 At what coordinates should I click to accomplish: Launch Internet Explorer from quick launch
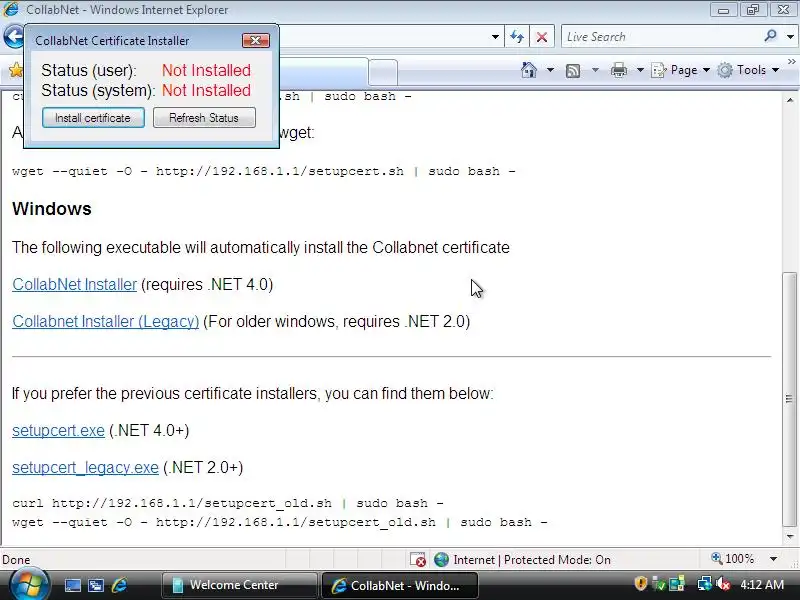(x=119, y=585)
